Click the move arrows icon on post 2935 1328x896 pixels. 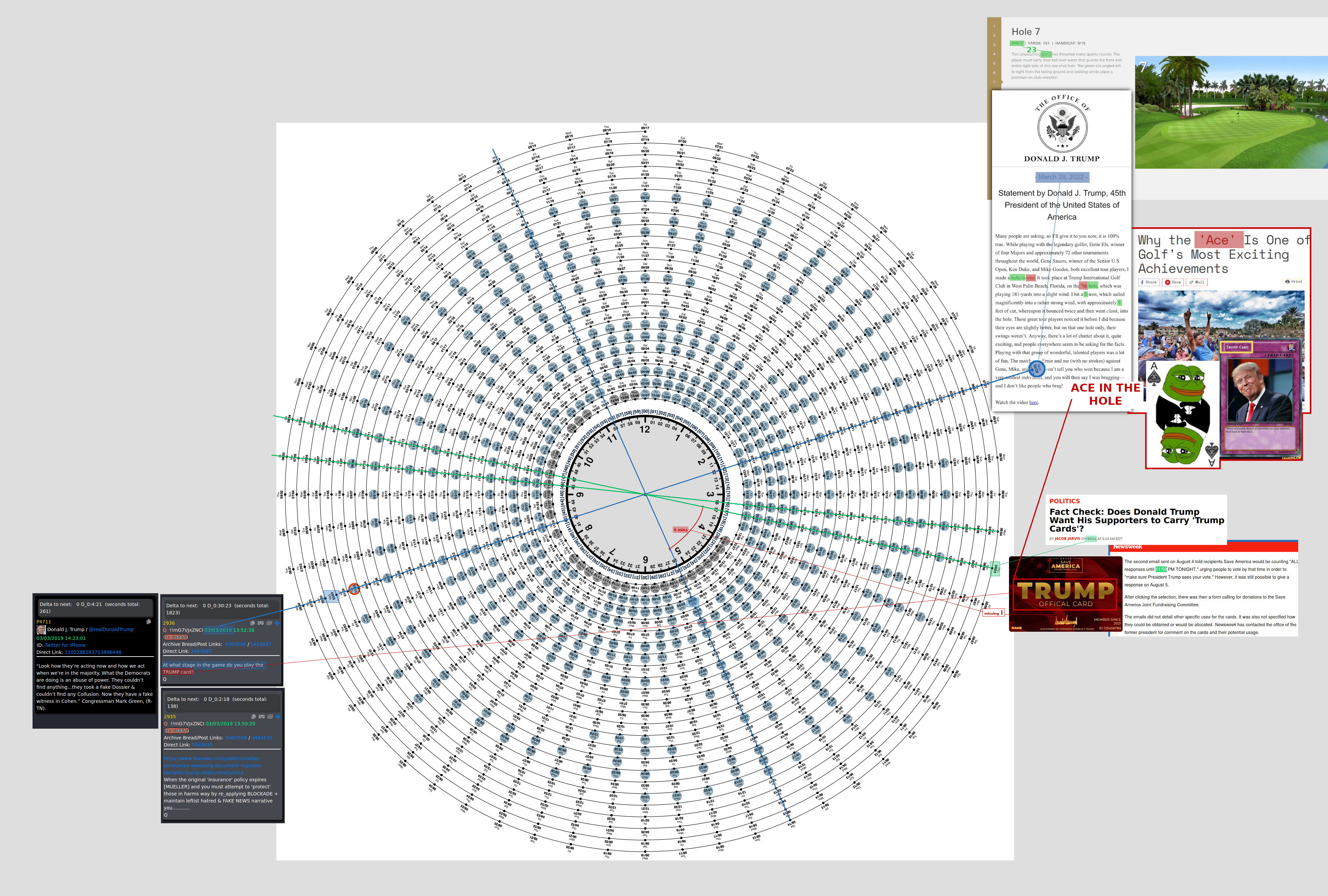(278, 717)
